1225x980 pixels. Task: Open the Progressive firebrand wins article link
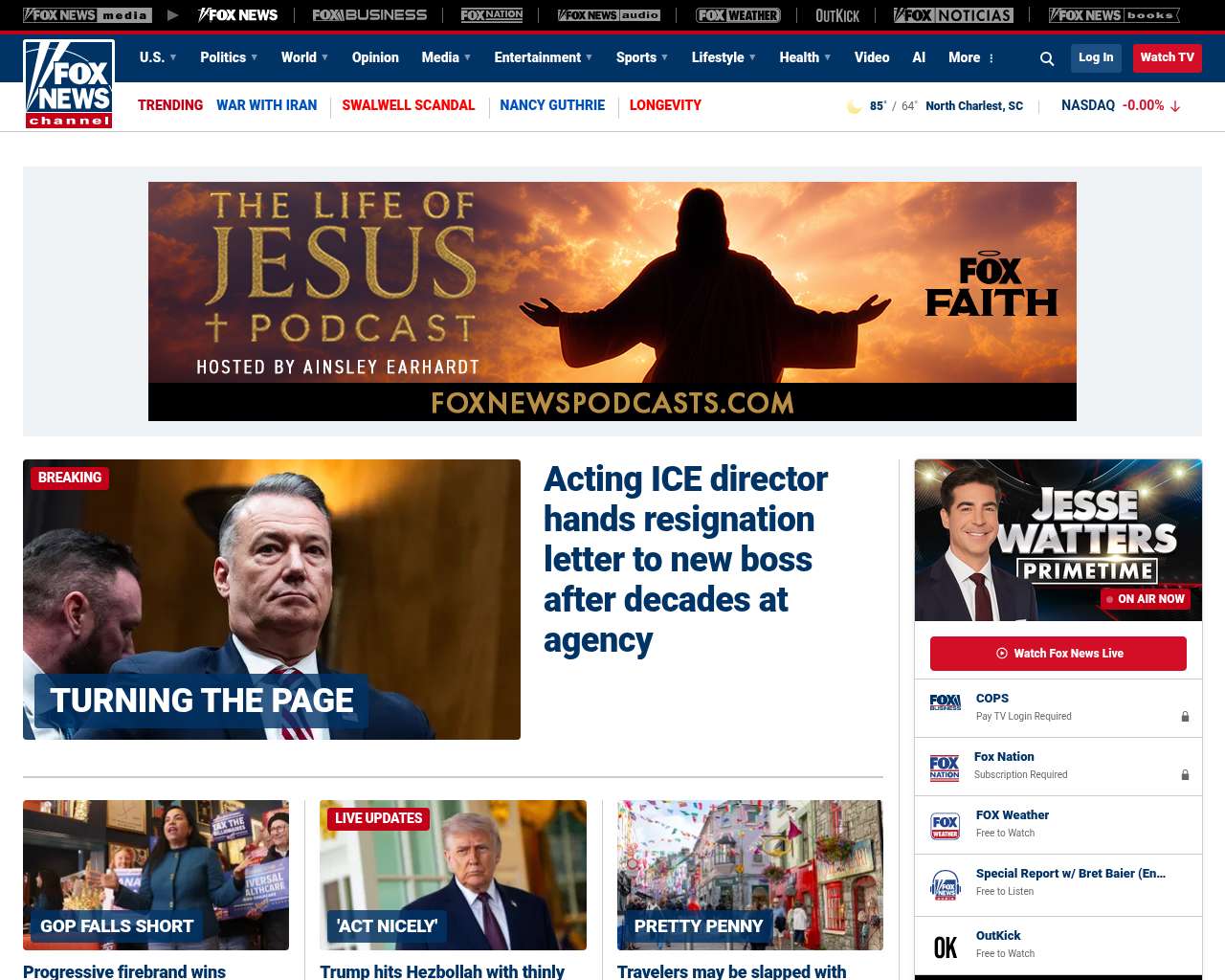124,971
